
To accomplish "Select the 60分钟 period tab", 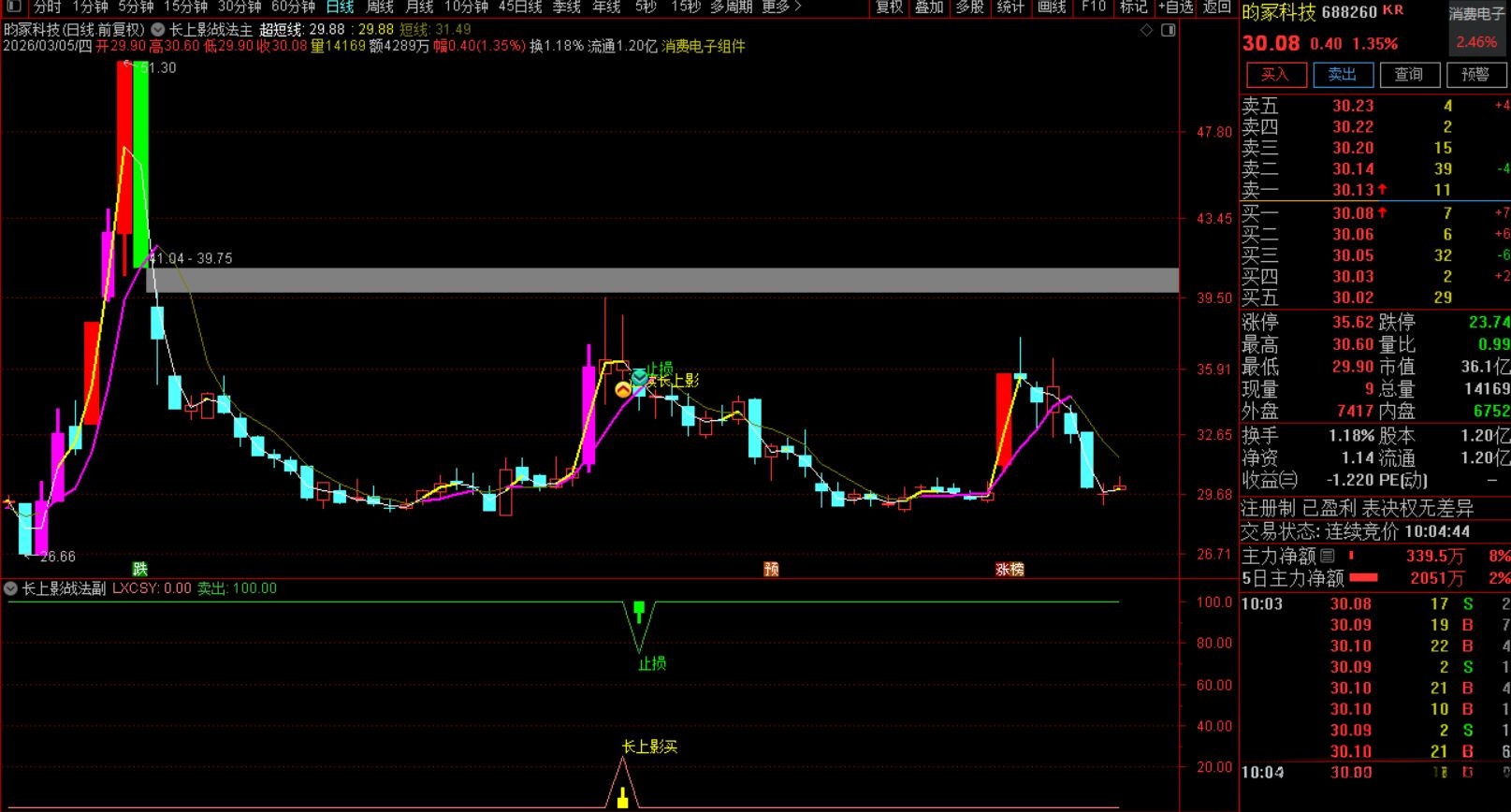I will (x=293, y=7).
